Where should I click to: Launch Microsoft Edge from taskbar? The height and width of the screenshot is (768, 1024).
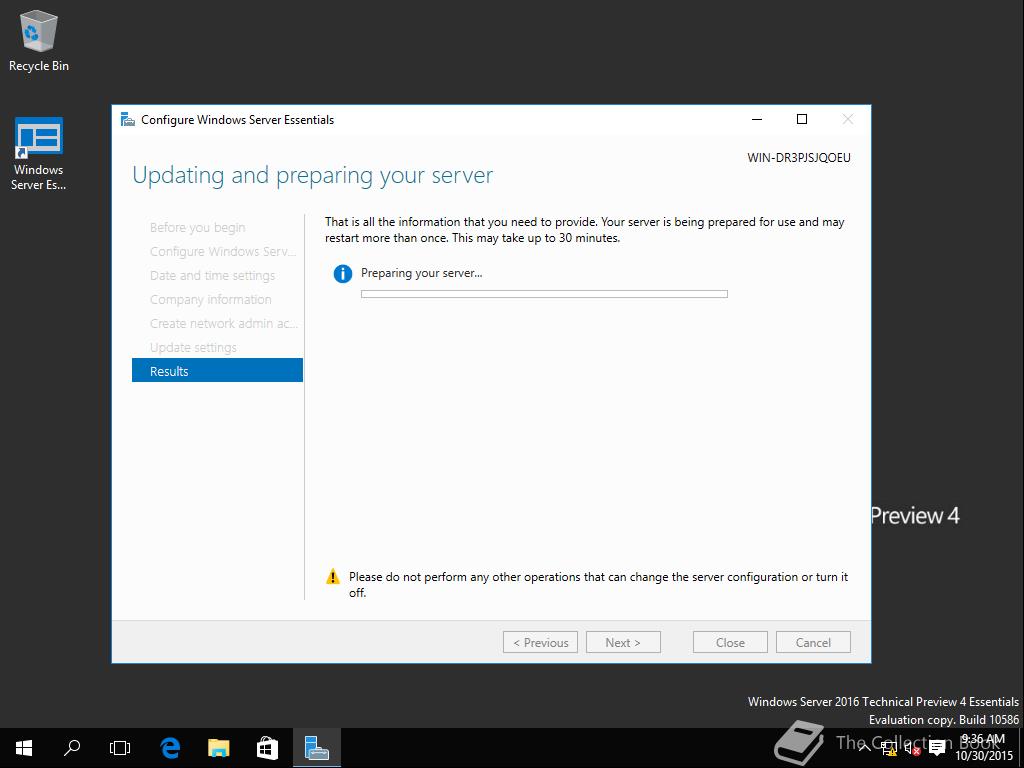tap(170, 748)
